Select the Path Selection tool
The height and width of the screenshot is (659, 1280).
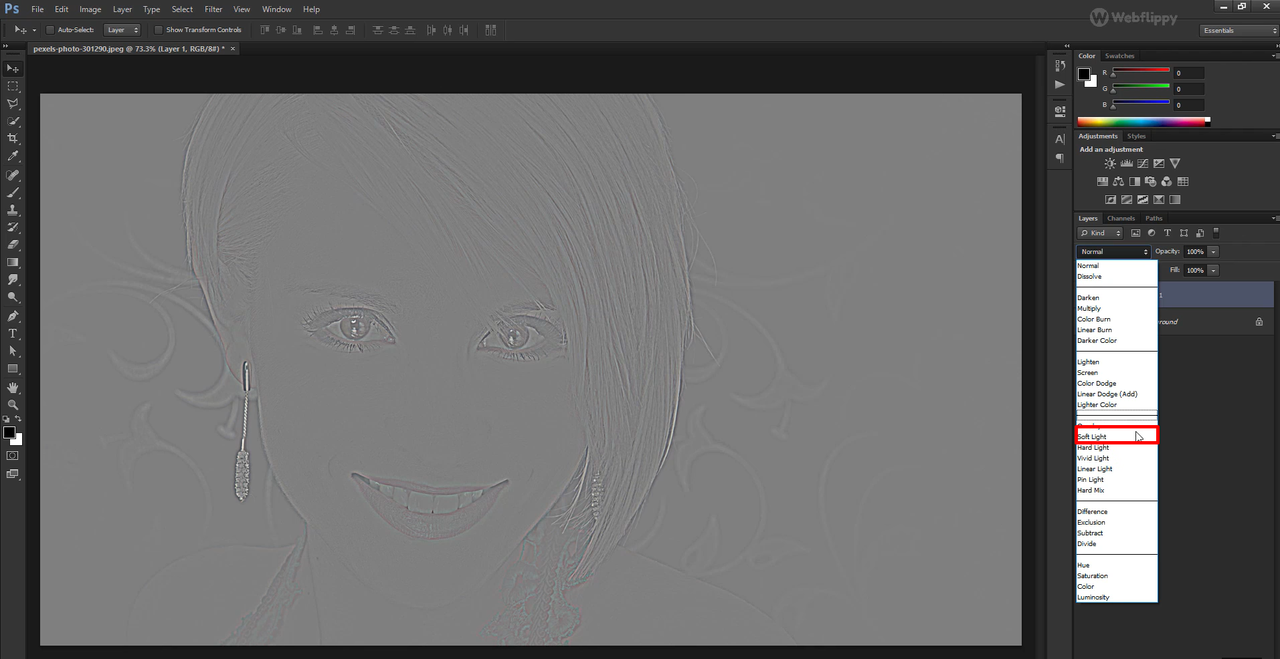[x=13, y=351]
